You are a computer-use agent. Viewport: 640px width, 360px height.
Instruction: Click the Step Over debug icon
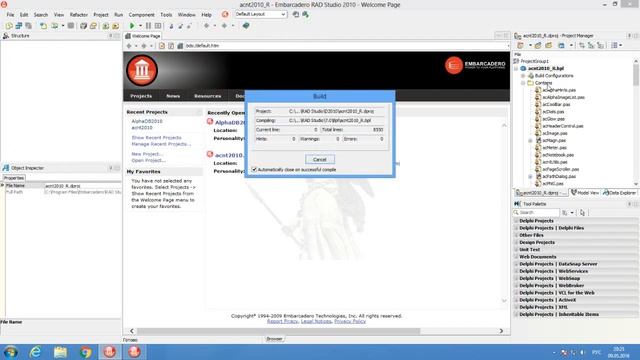(x=180, y=26)
